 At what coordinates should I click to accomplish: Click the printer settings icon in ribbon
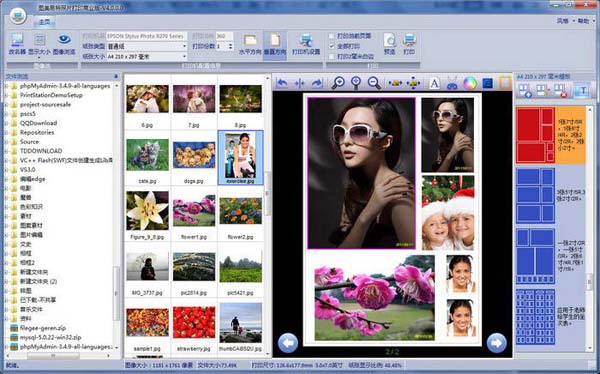306,44
